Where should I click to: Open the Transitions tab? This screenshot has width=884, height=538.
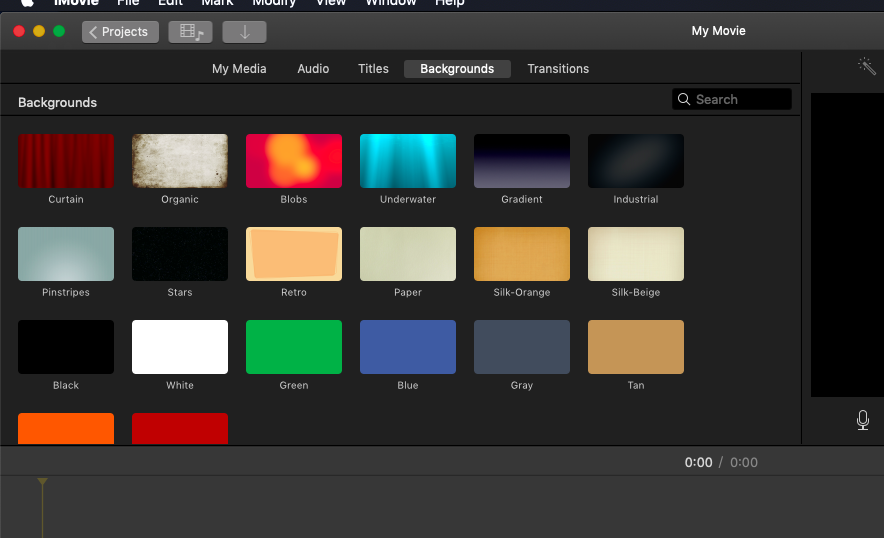[558, 69]
